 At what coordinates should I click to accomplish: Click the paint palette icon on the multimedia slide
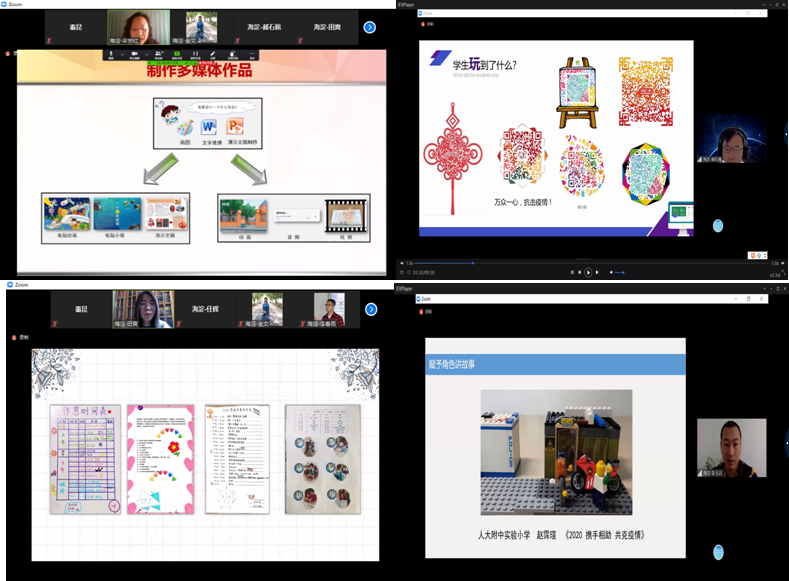pyautogui.click(x=185, y=128)
